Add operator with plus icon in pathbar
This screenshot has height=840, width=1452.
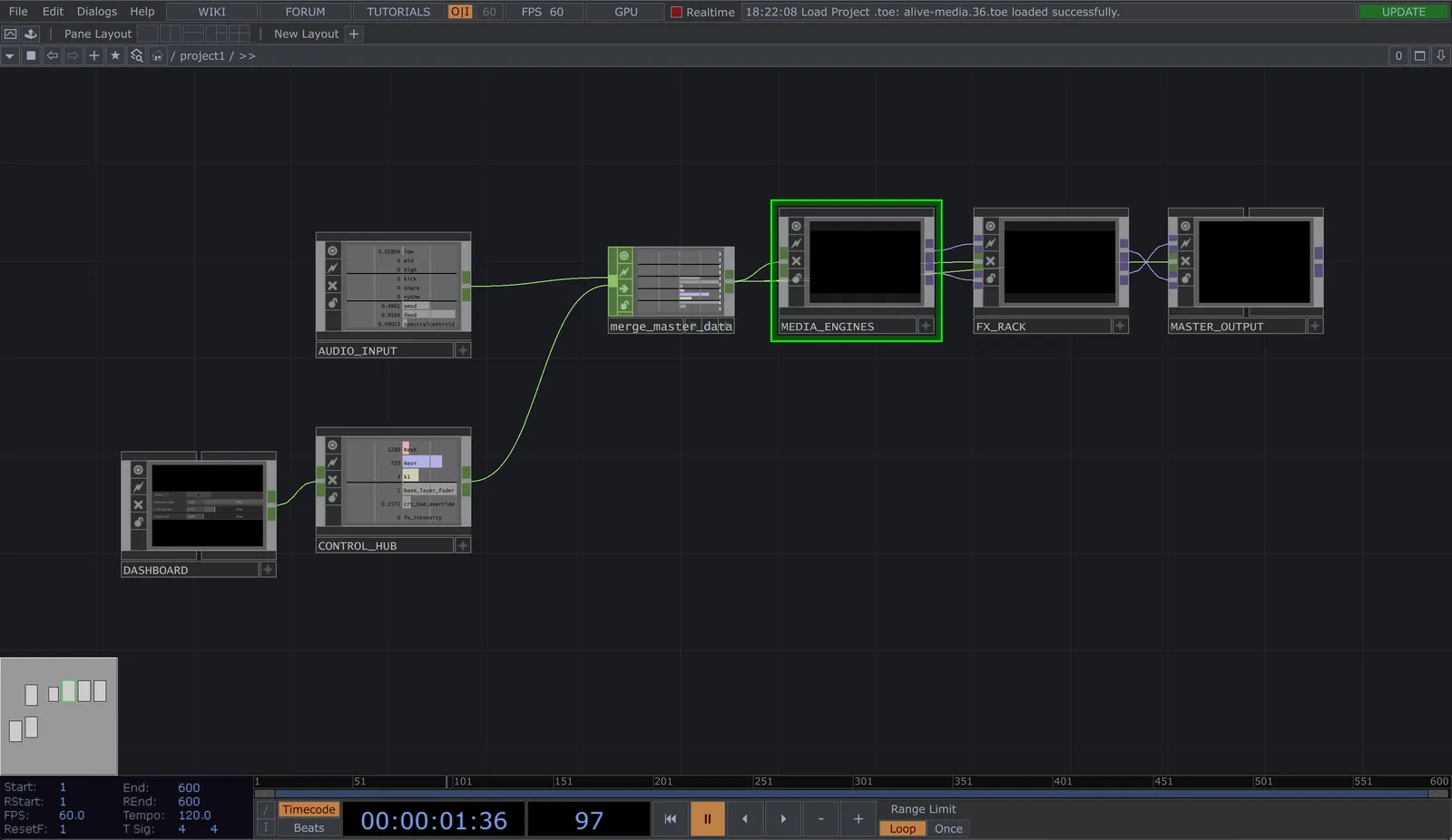94,55
